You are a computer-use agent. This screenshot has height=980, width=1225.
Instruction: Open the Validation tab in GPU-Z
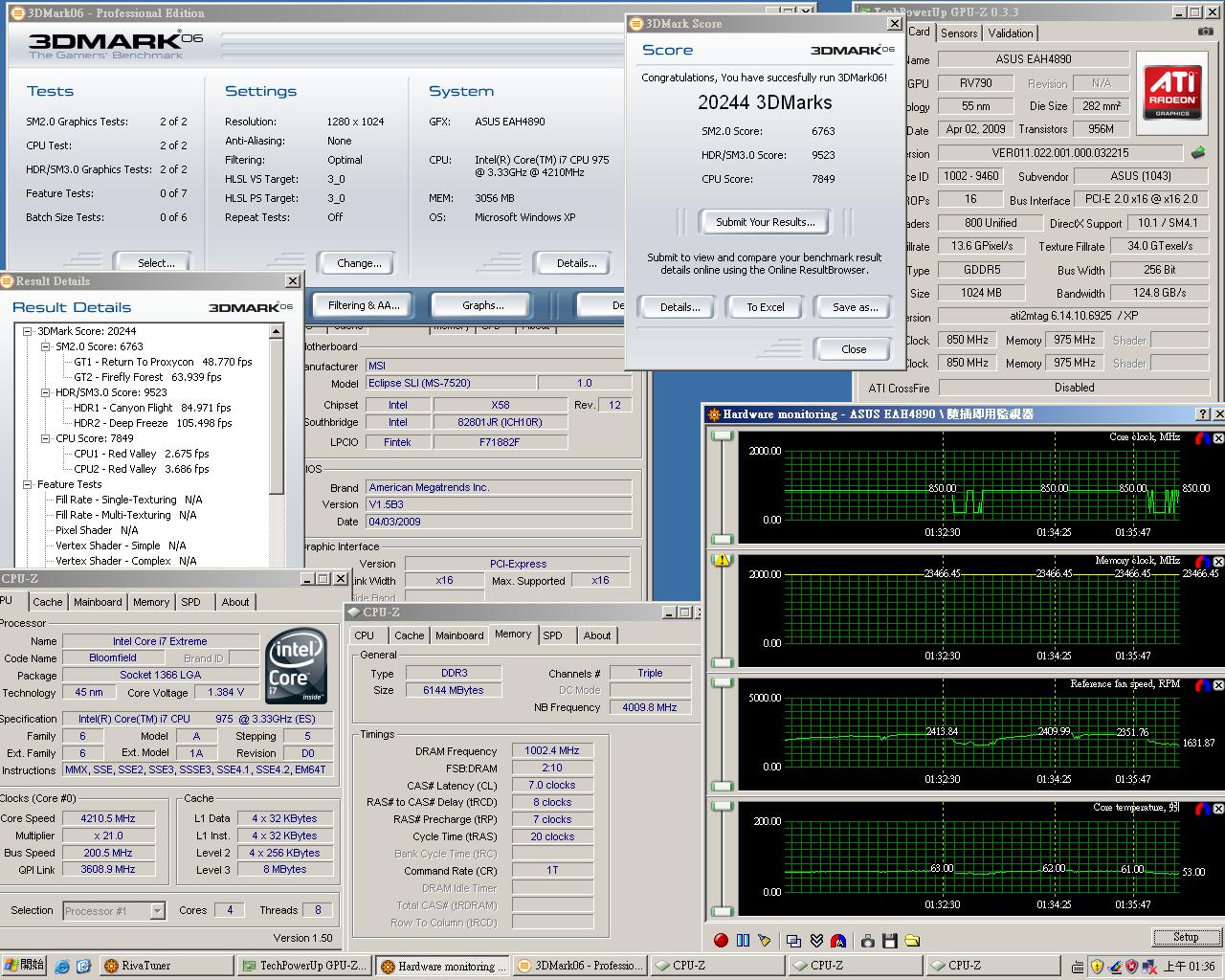click(x=1011, y=33)
